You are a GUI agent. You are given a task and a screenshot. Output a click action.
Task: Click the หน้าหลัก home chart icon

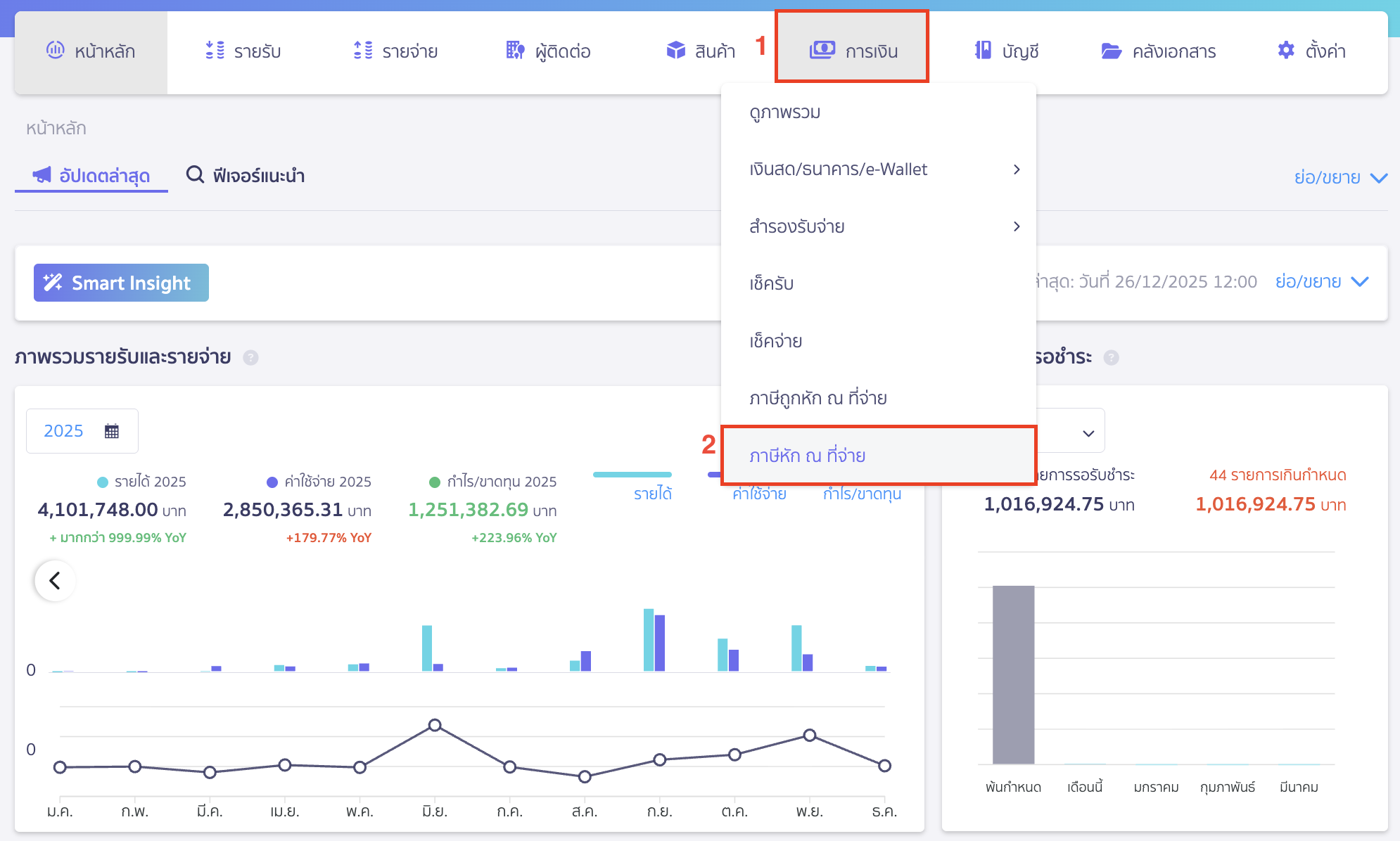click(x=56, y=50)
